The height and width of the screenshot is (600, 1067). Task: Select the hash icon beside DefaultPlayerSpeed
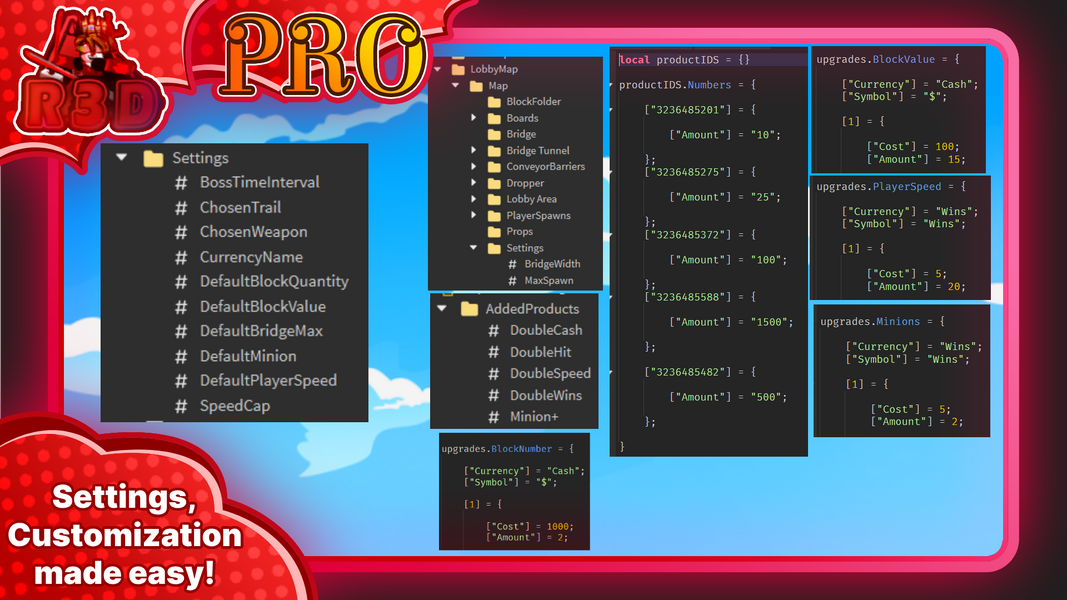click(x=181, y=381)
